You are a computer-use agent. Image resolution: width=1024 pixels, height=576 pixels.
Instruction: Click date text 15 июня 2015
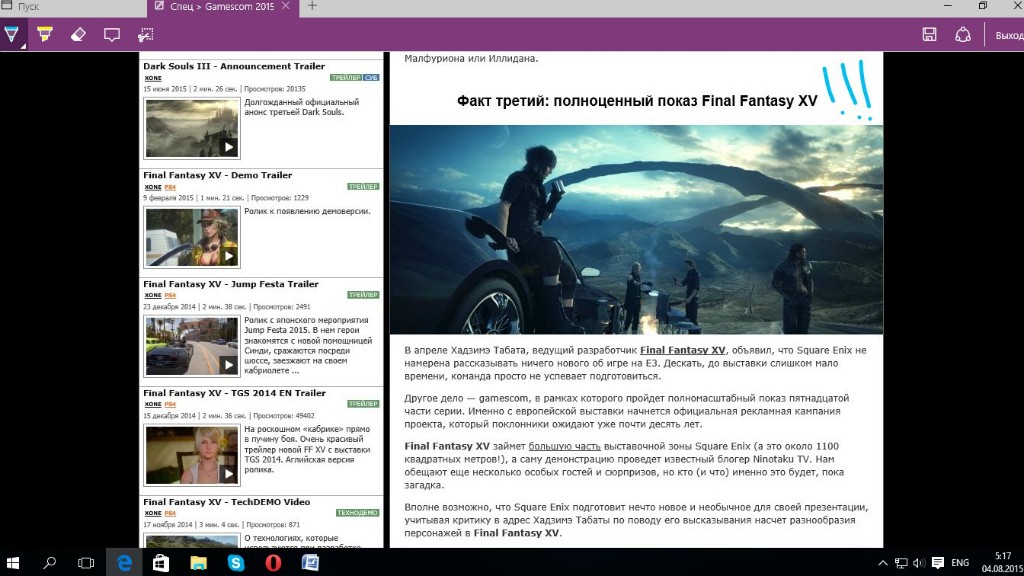pos(165,89)
